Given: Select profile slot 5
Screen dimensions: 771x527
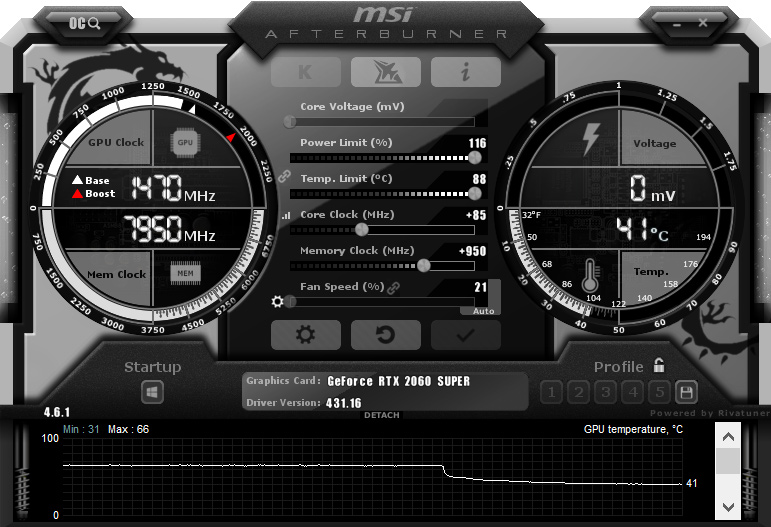Looking at the screenshot, I should click(659, 392).
